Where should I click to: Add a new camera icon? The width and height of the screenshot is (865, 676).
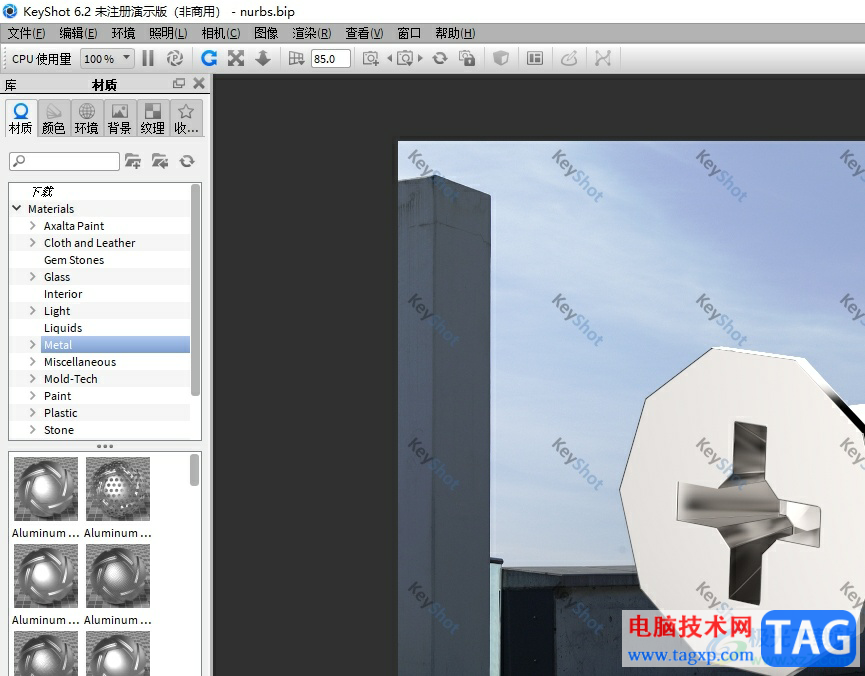370,58
